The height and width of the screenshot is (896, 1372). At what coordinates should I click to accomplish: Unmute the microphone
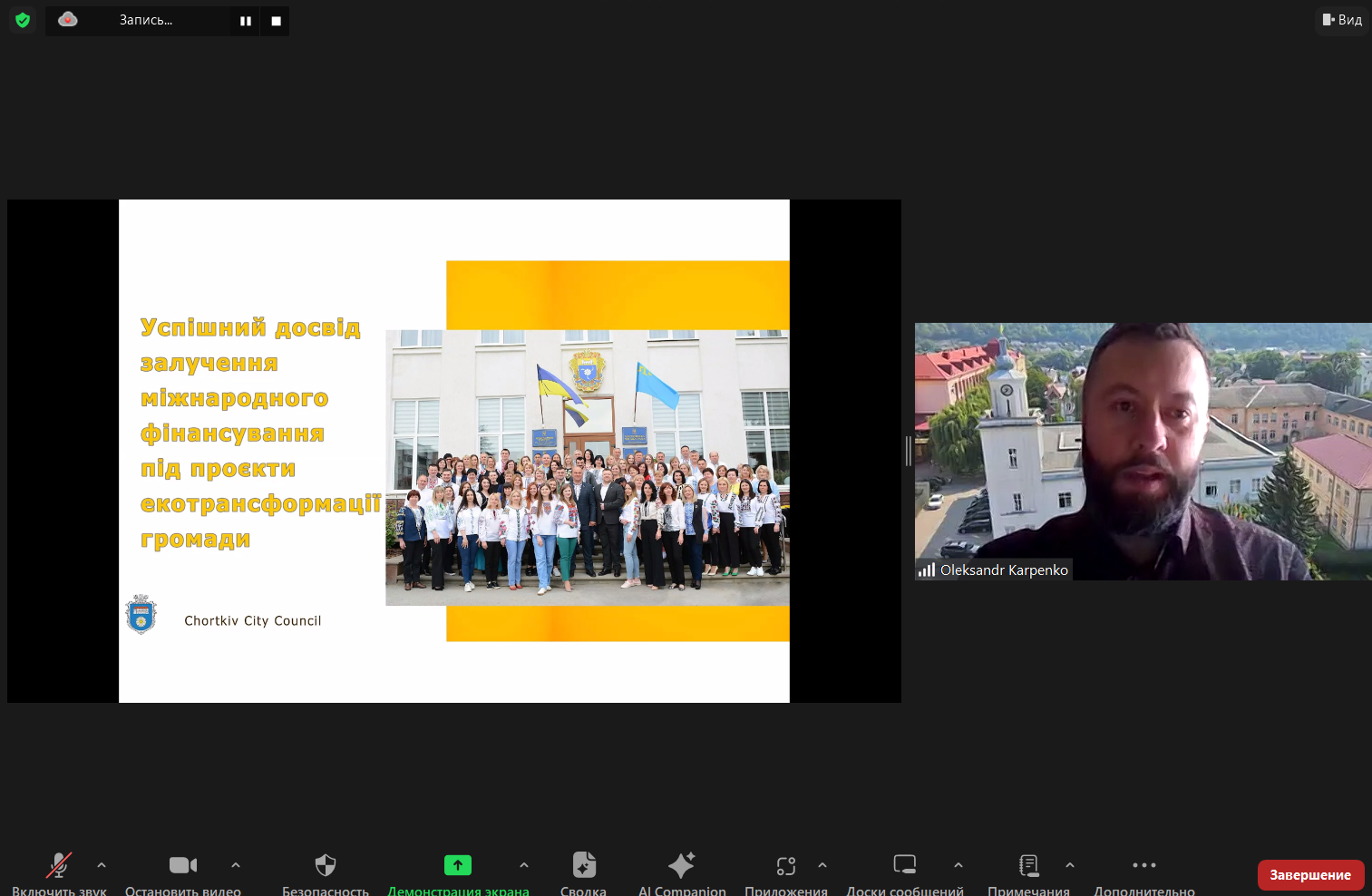point(59,866)
